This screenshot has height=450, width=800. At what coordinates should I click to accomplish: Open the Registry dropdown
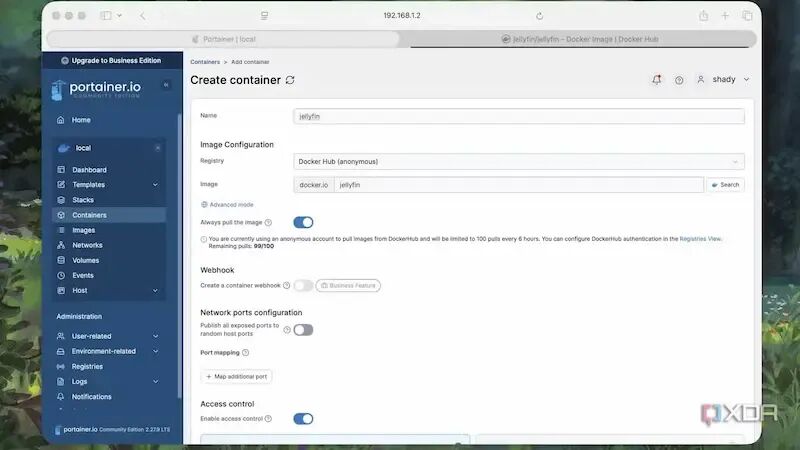[518, 162]
